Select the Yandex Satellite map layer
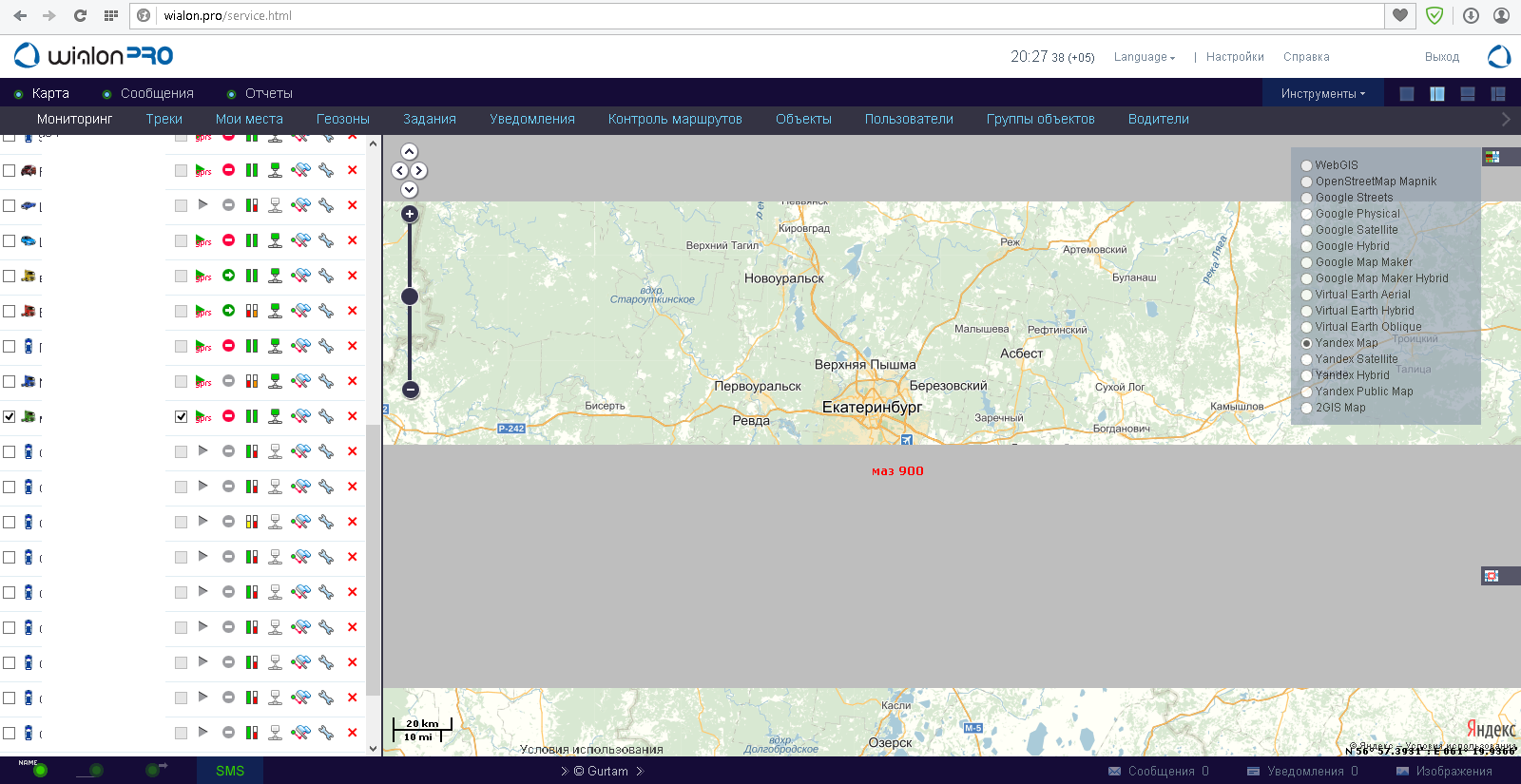The height and width of the screenshot is (784, 1521). point(1307,360)
